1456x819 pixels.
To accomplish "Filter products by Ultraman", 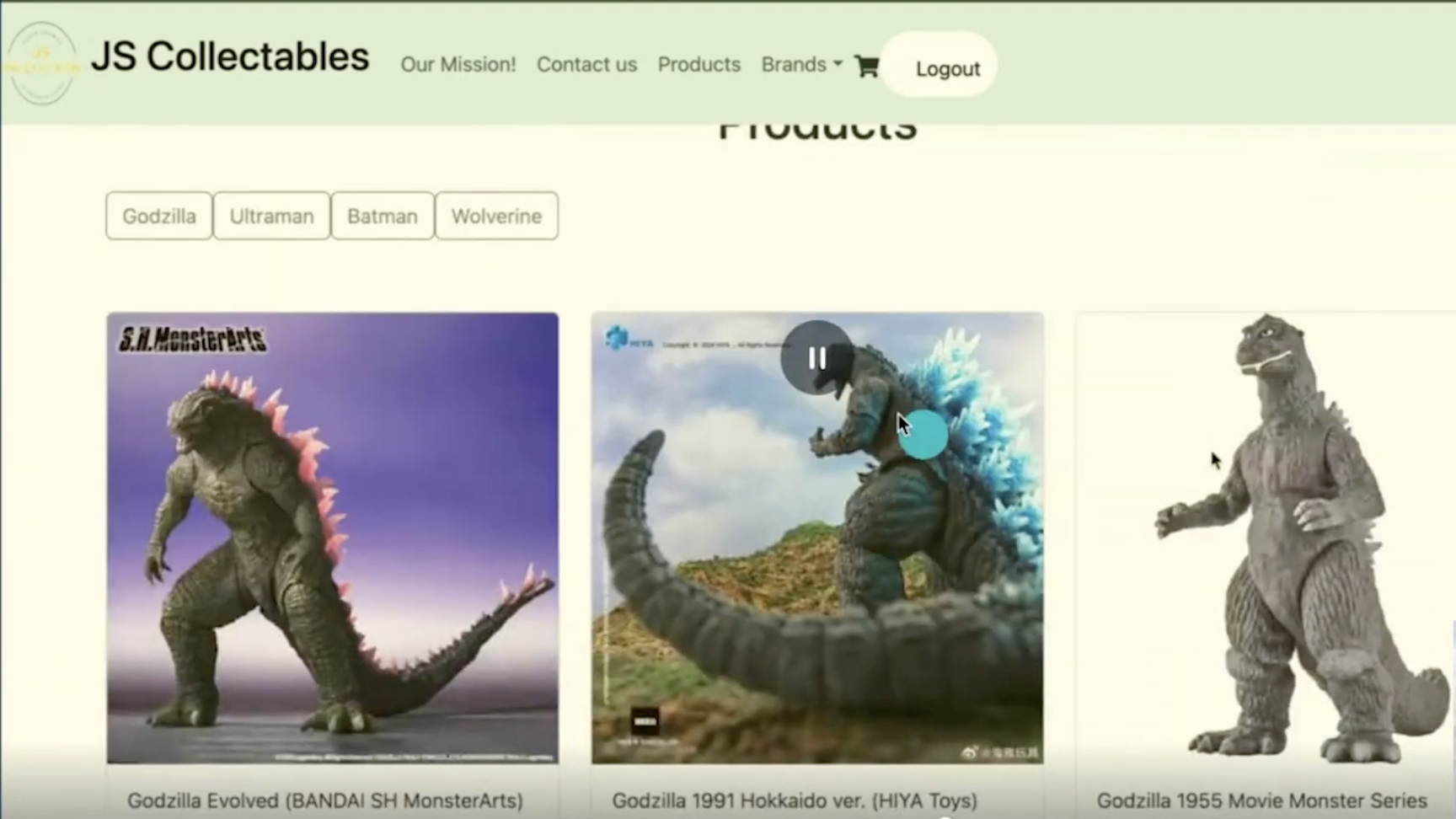I will (271, 216).
